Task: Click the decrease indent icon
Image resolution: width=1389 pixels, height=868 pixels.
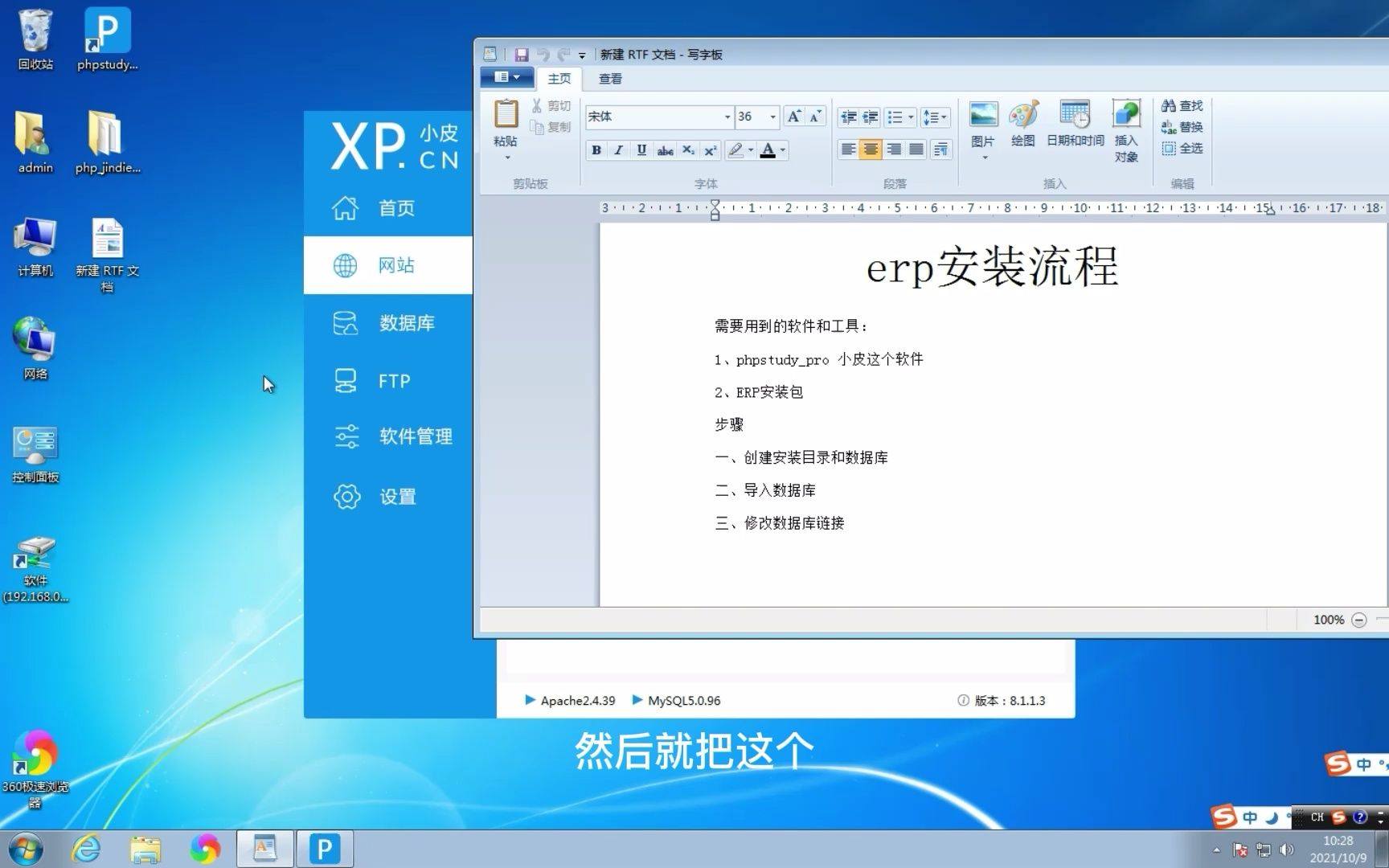Action: [849, 117]
